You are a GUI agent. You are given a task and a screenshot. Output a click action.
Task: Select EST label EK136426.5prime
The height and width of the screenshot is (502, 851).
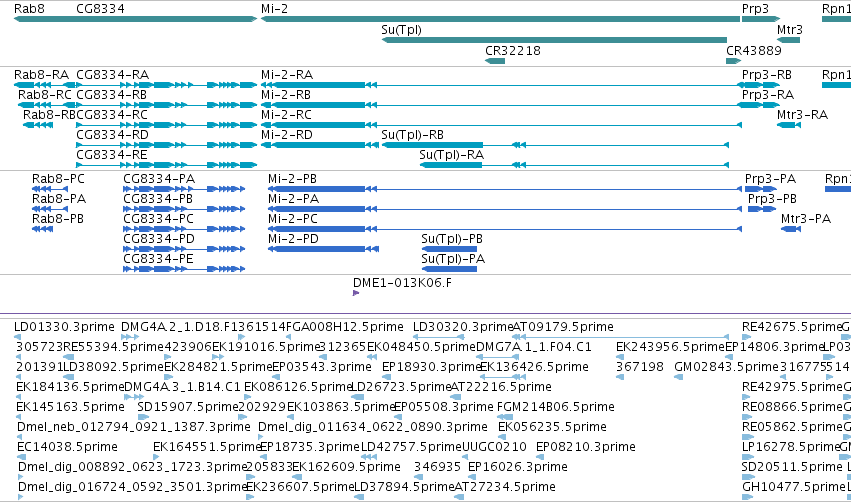coord(535,367)
